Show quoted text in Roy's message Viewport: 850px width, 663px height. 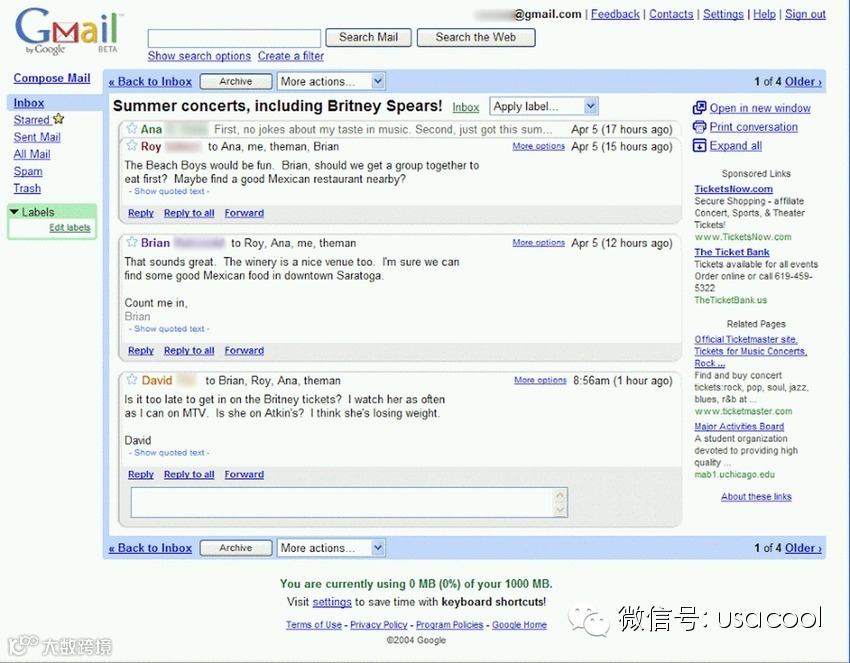169,191
